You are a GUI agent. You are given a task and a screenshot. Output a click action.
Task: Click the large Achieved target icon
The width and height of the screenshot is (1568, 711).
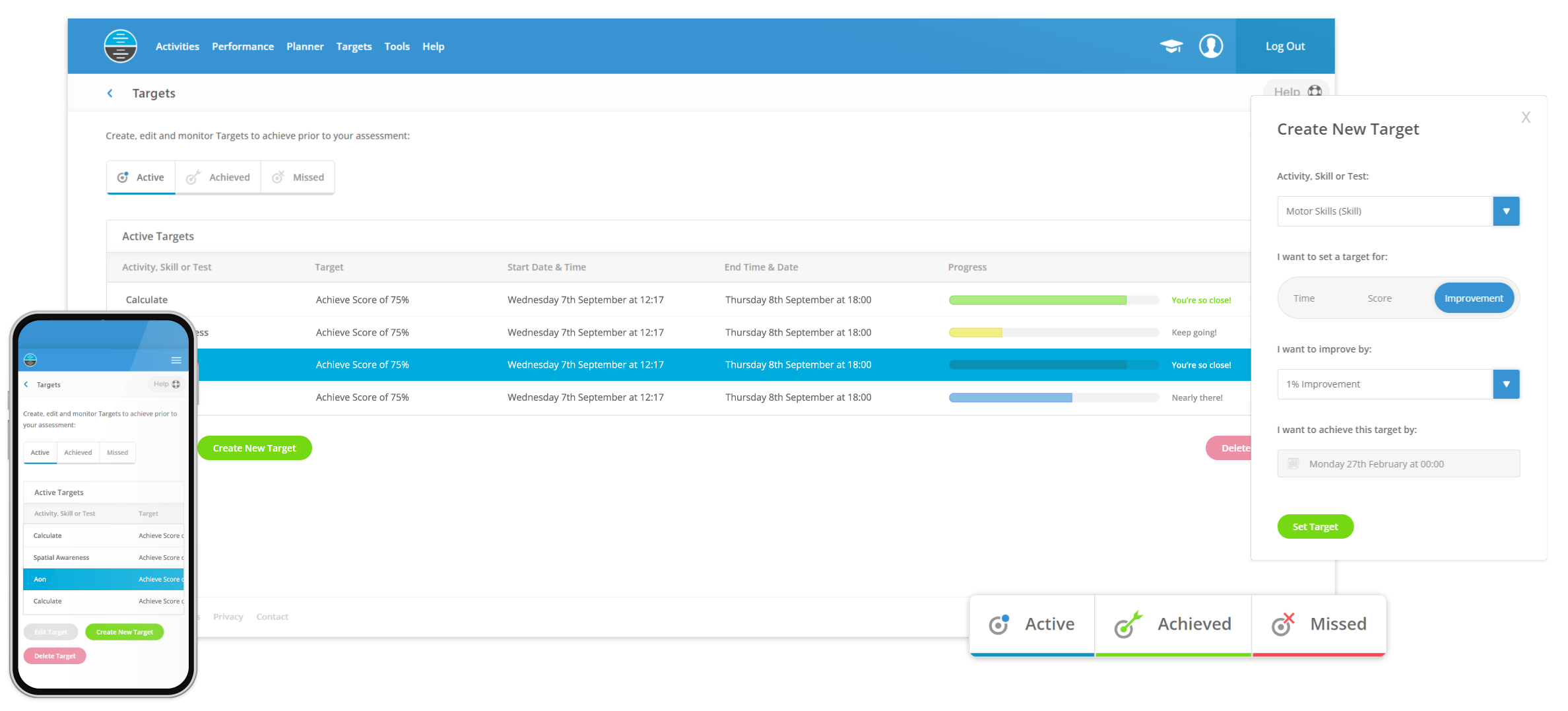point(1127,625)
